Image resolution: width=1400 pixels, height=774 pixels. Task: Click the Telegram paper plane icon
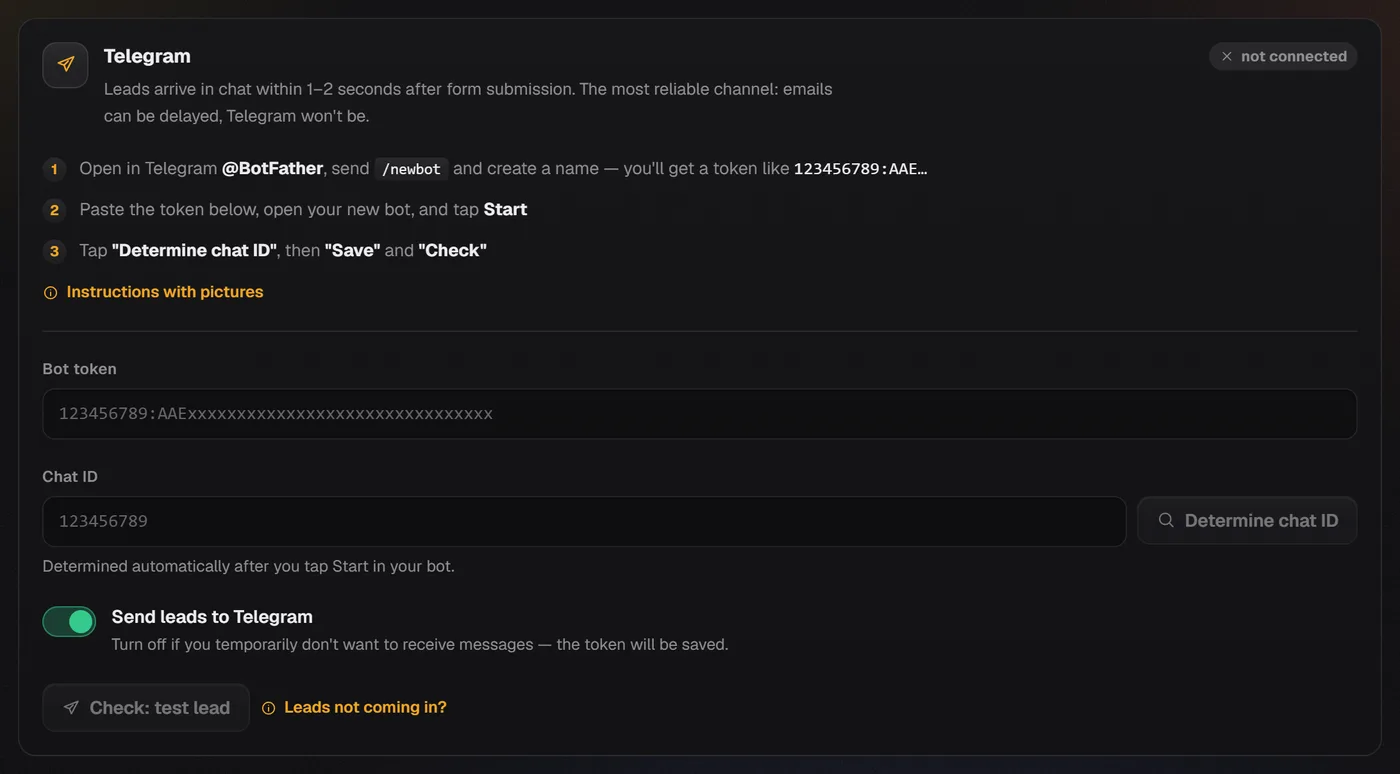click(x=65, y=65)
